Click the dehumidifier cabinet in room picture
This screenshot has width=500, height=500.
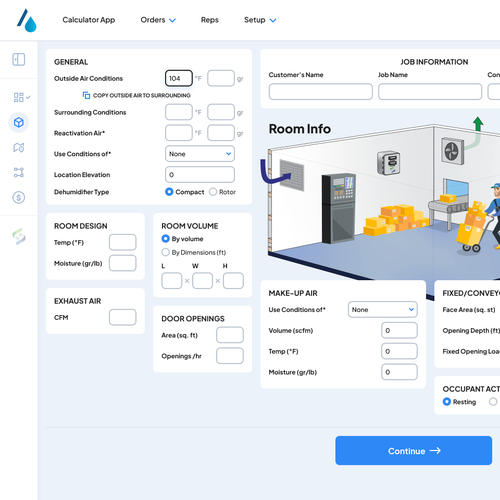[339, 208]
